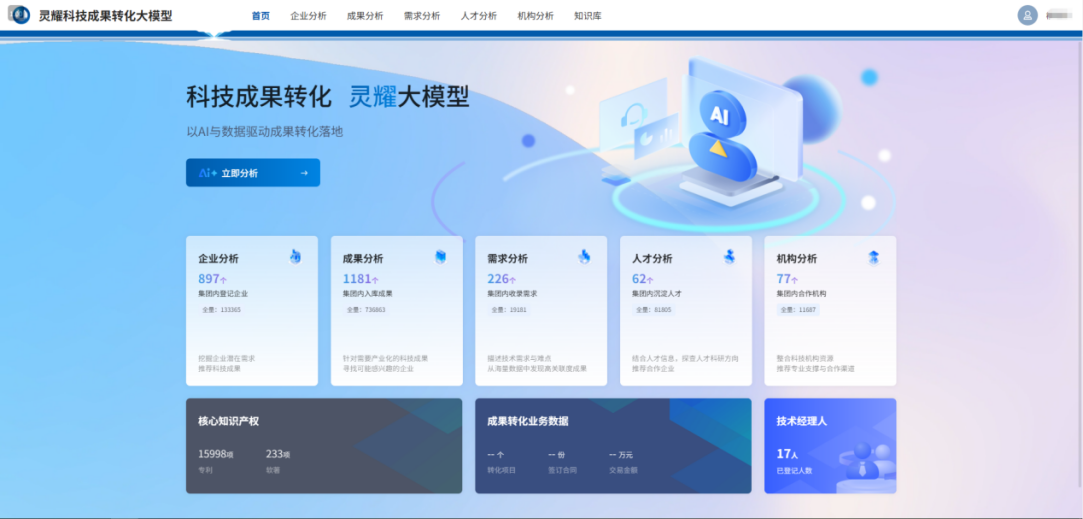1083x519 pixels.
Task: Click the 机构分析 card icon
Action: pos(873,257)
